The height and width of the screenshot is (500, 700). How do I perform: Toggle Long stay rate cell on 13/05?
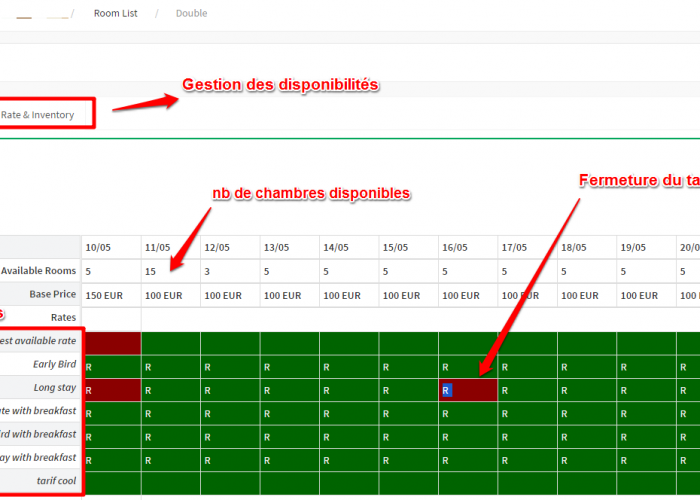pyautogui.click(x=290, y=390)
